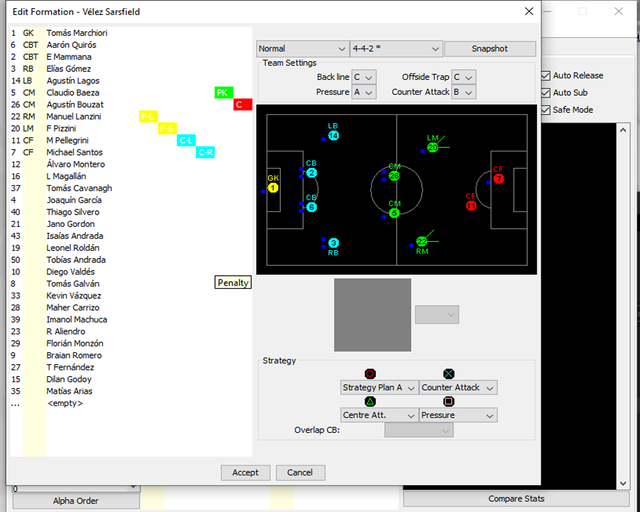640x512 pixels.
Task: Select goalkeeper marker 1 on the pitch
Action: [273, 188]
